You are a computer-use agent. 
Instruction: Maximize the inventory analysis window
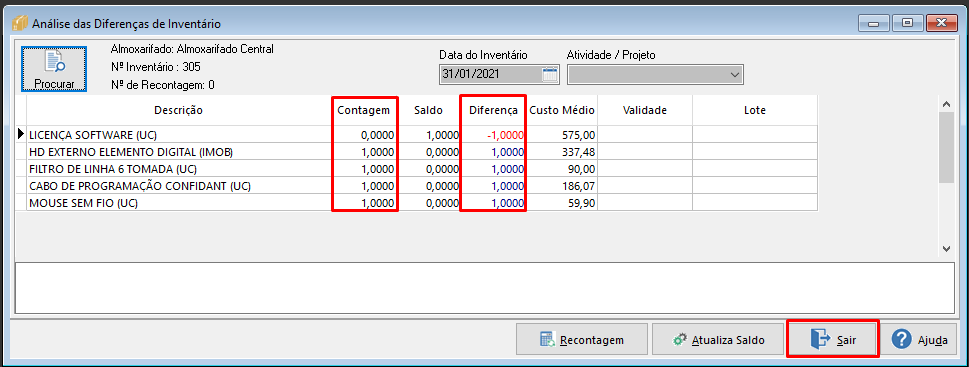pyautogui.click(x=906, y=23)
